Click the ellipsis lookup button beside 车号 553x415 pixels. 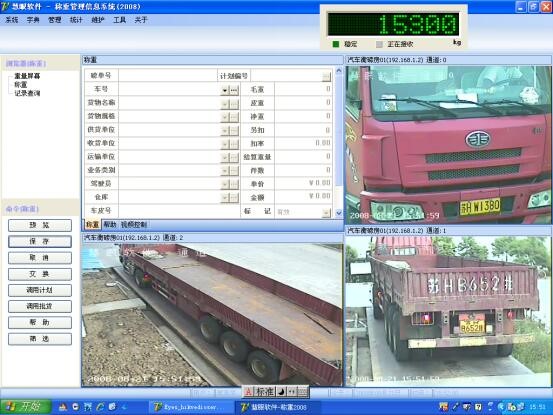234,90
